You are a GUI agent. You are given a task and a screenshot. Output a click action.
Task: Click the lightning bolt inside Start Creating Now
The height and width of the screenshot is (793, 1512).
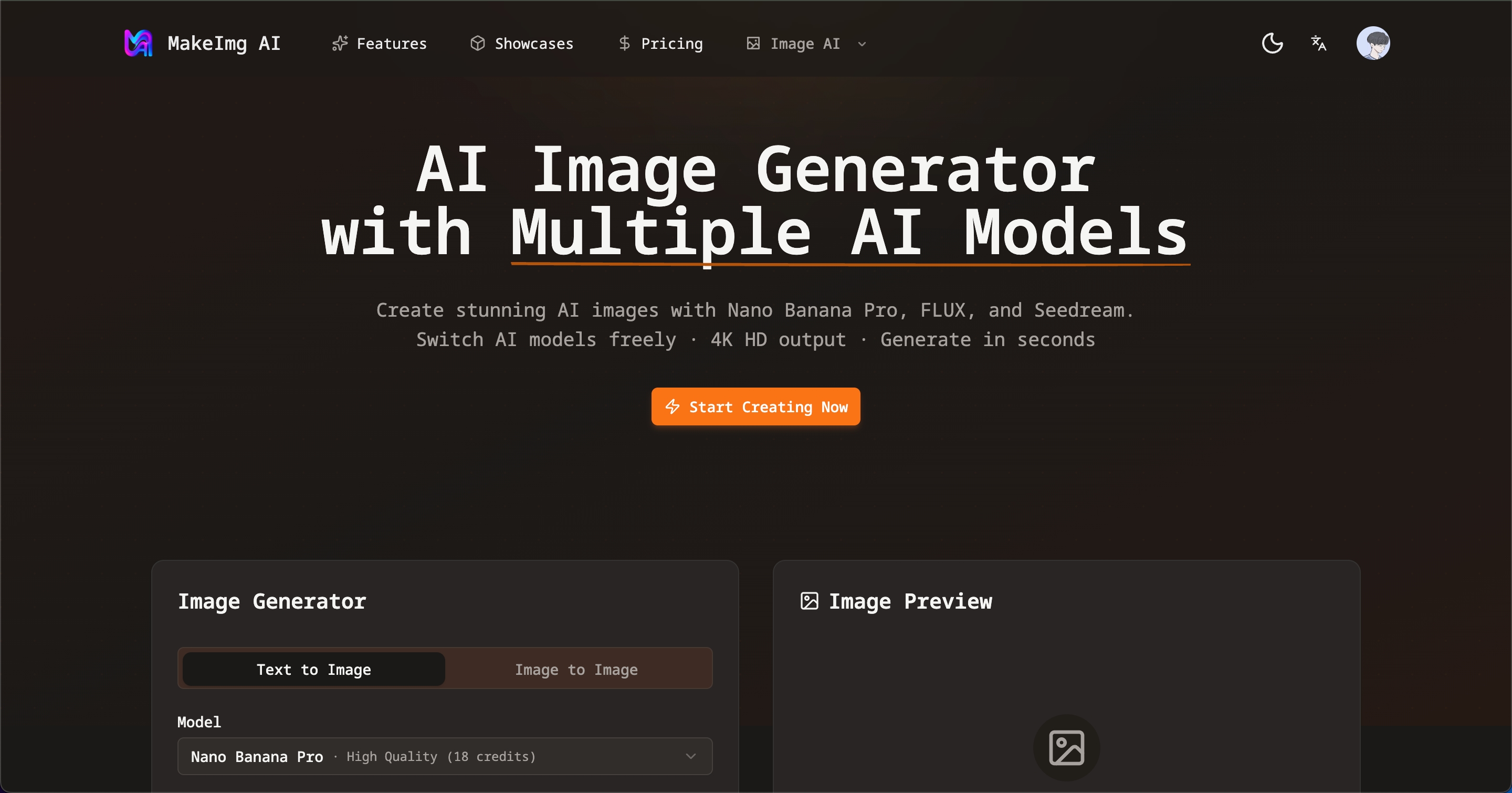click(673, 407)
